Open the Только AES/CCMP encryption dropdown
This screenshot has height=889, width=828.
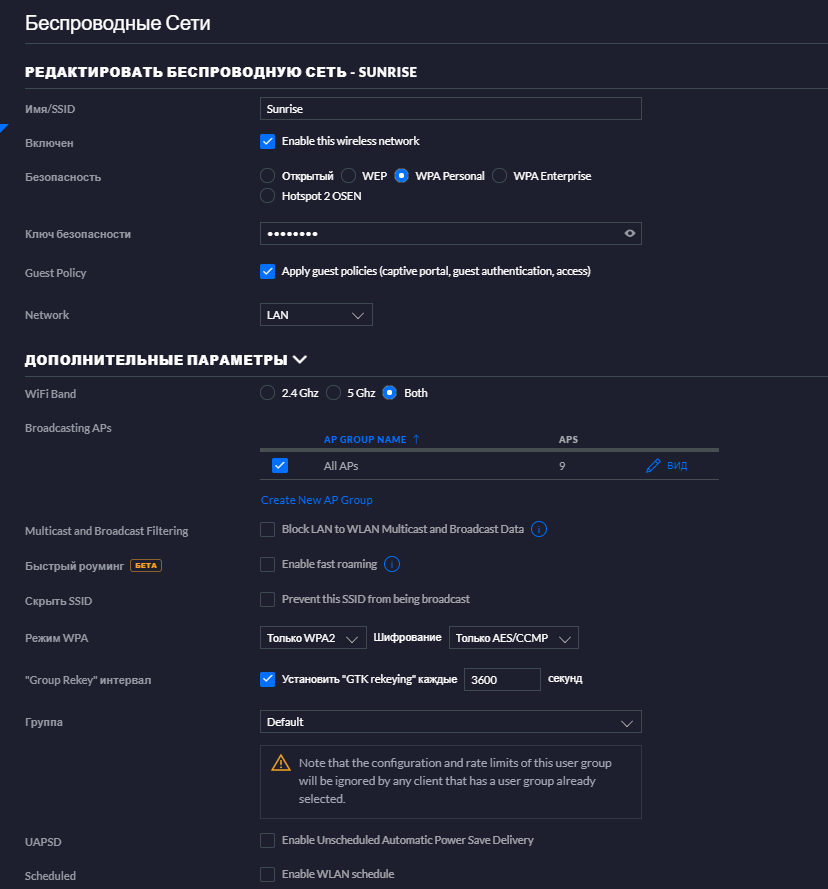[513, 638]
